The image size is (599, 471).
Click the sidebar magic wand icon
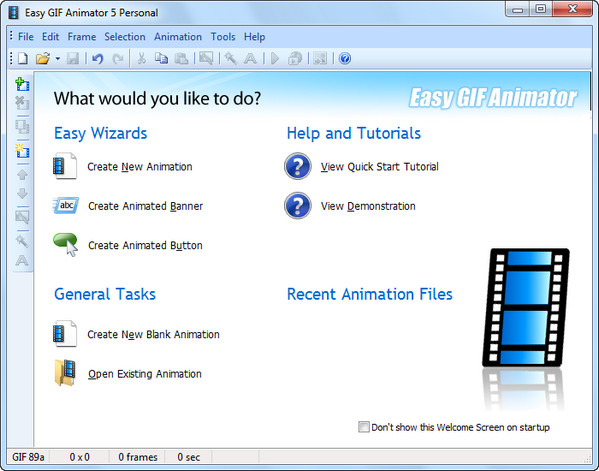pos(22,241)
